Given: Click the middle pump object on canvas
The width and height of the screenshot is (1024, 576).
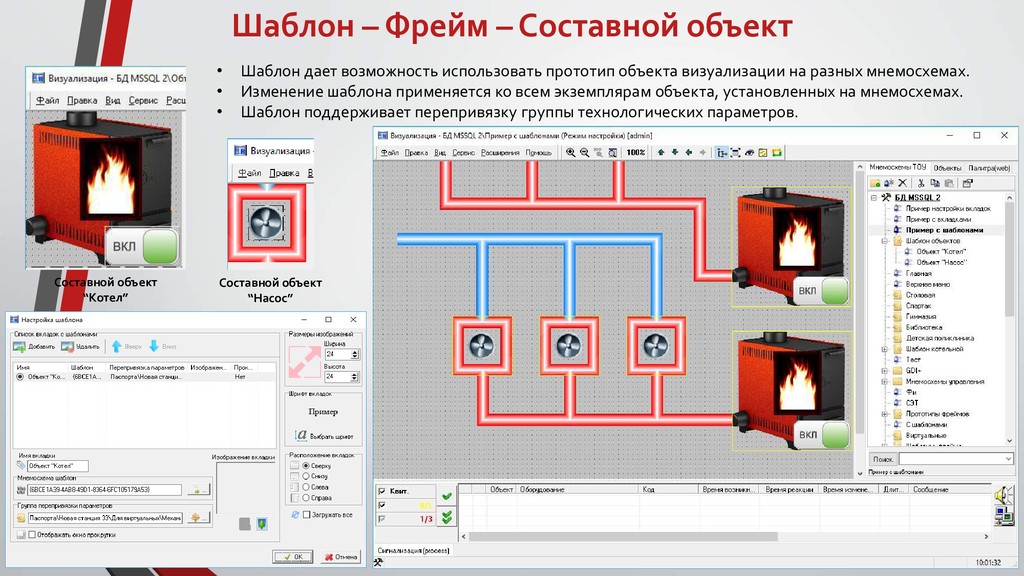Looking at the screenshot, I should 569,345.
